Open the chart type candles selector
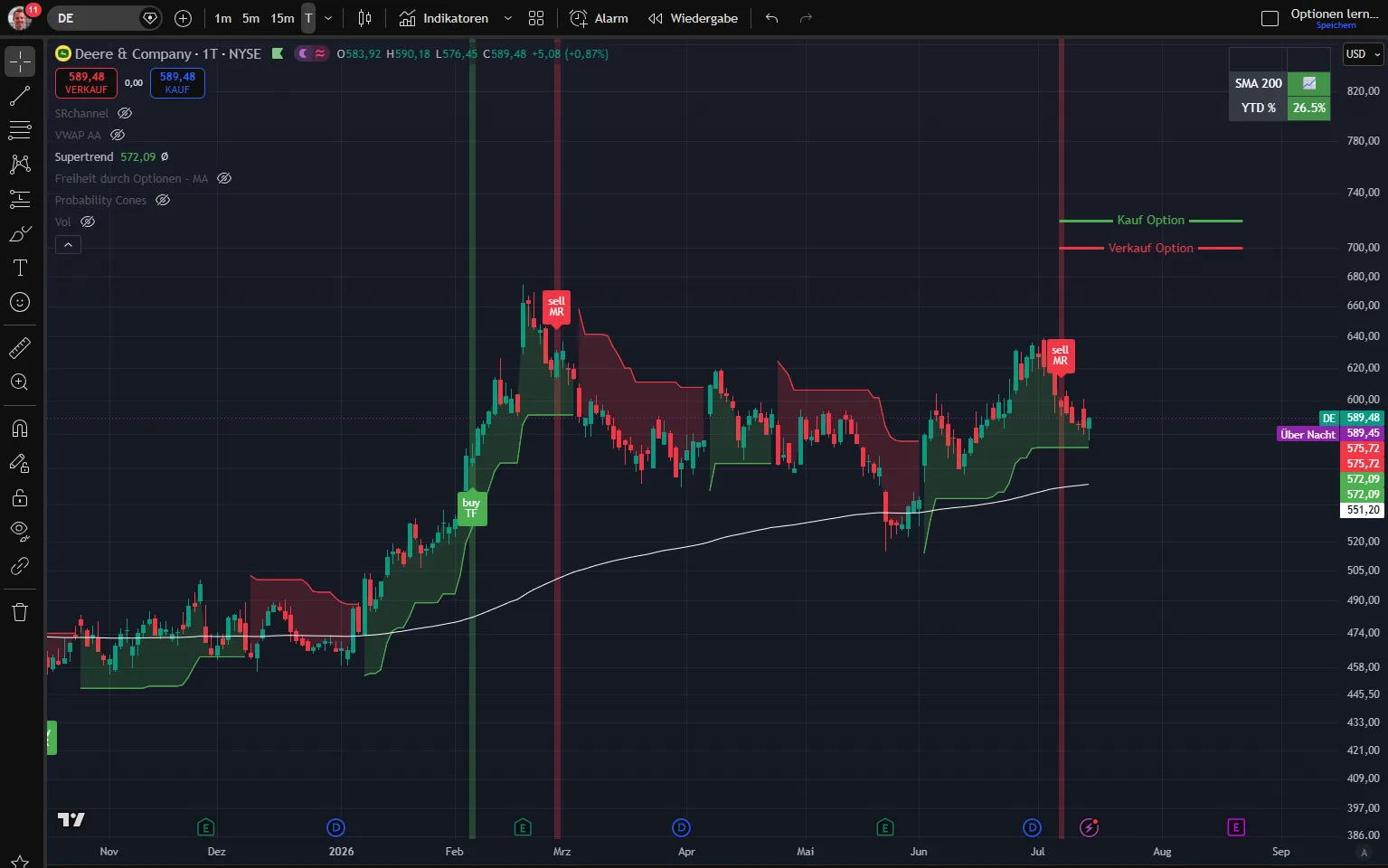 [x=364, y=18]
